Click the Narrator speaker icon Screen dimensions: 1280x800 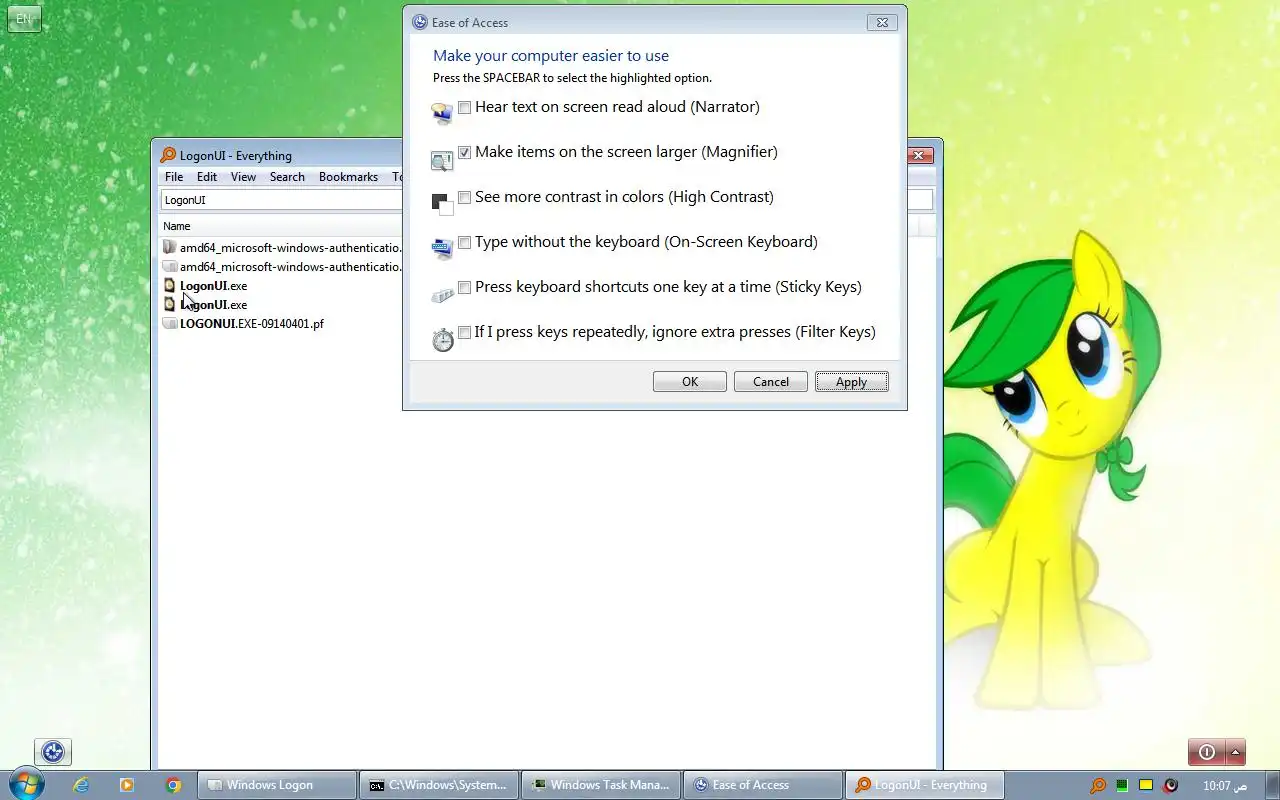pyautogui.click(x=442, y=114)
